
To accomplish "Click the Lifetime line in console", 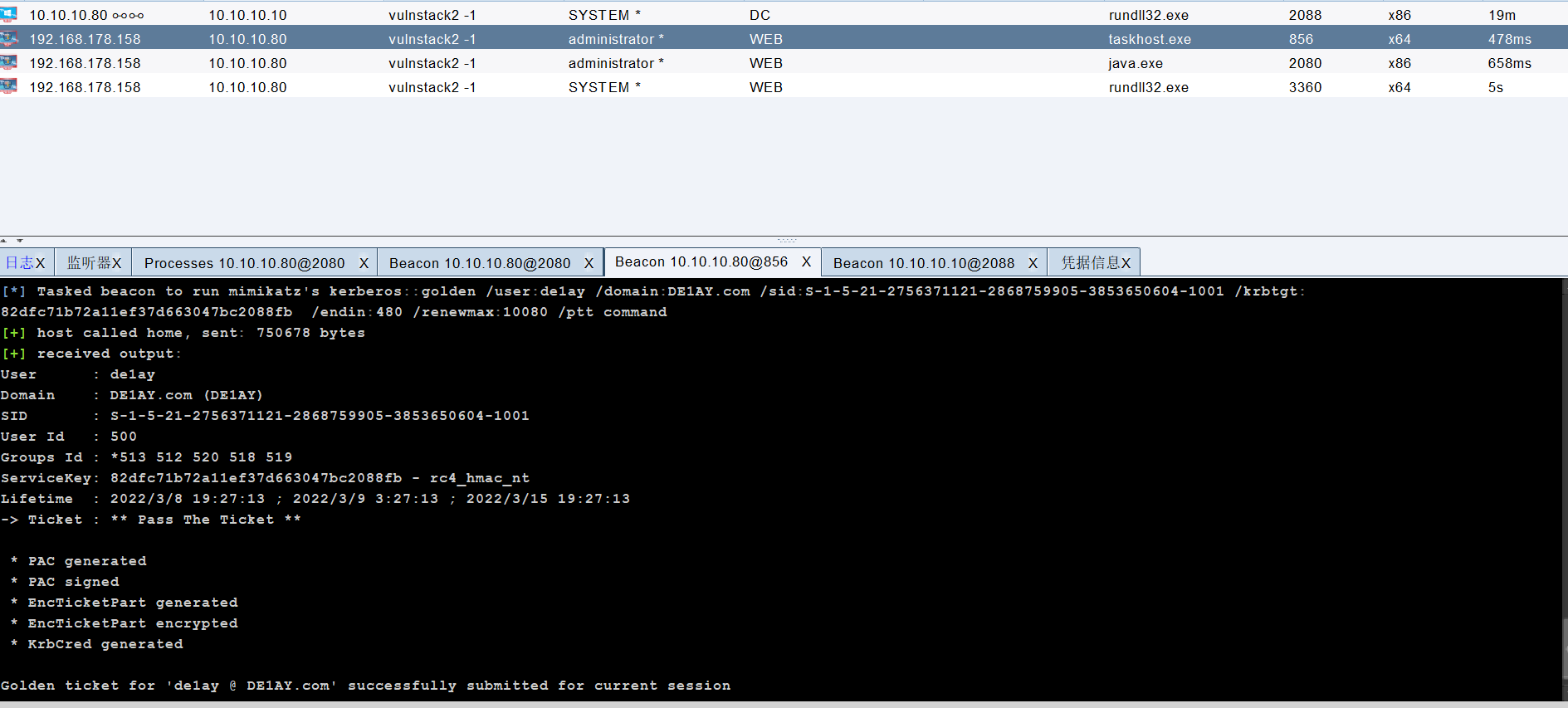I will 315,499.
